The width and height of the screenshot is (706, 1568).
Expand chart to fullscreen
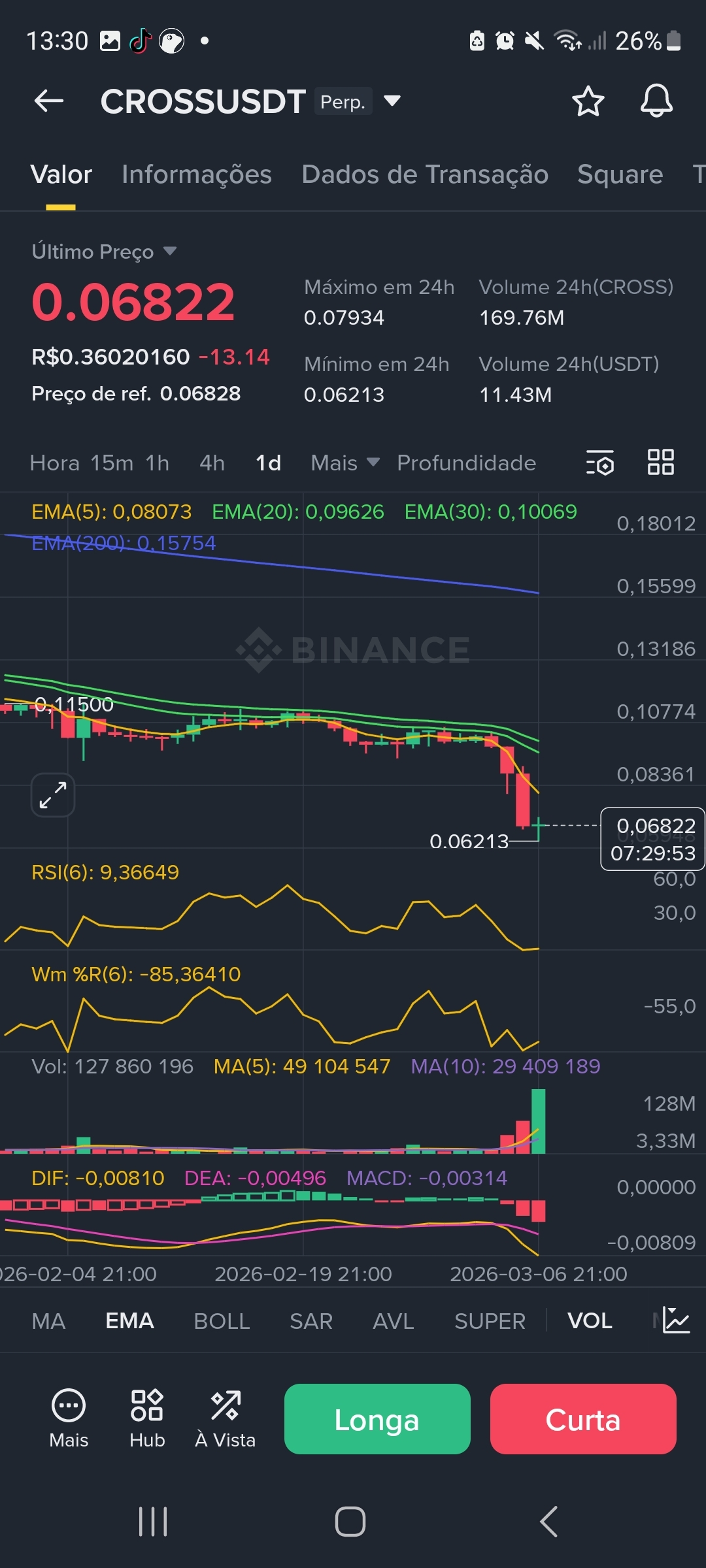[53, 795]
